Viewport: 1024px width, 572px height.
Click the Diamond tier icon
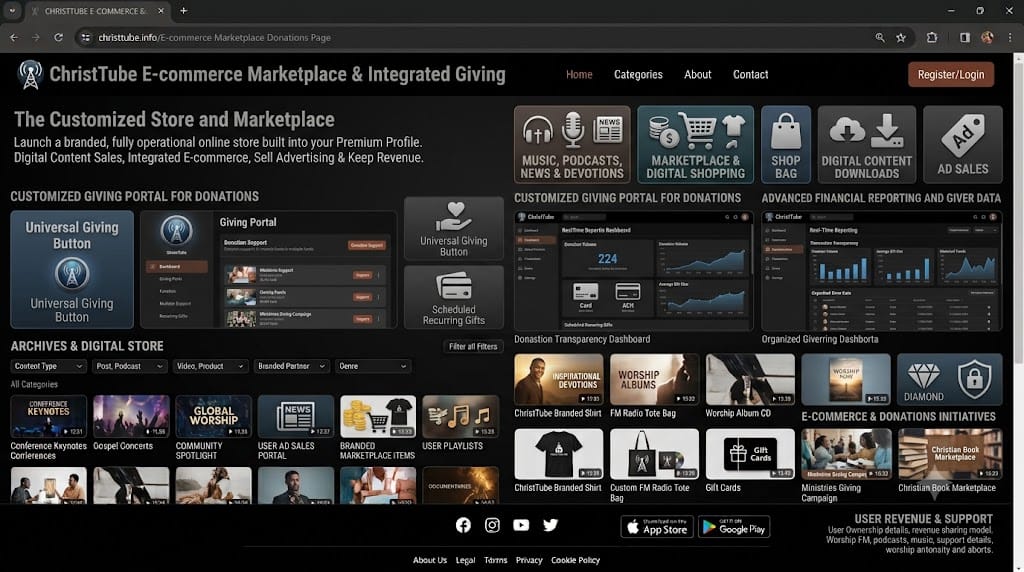point(923,377)
